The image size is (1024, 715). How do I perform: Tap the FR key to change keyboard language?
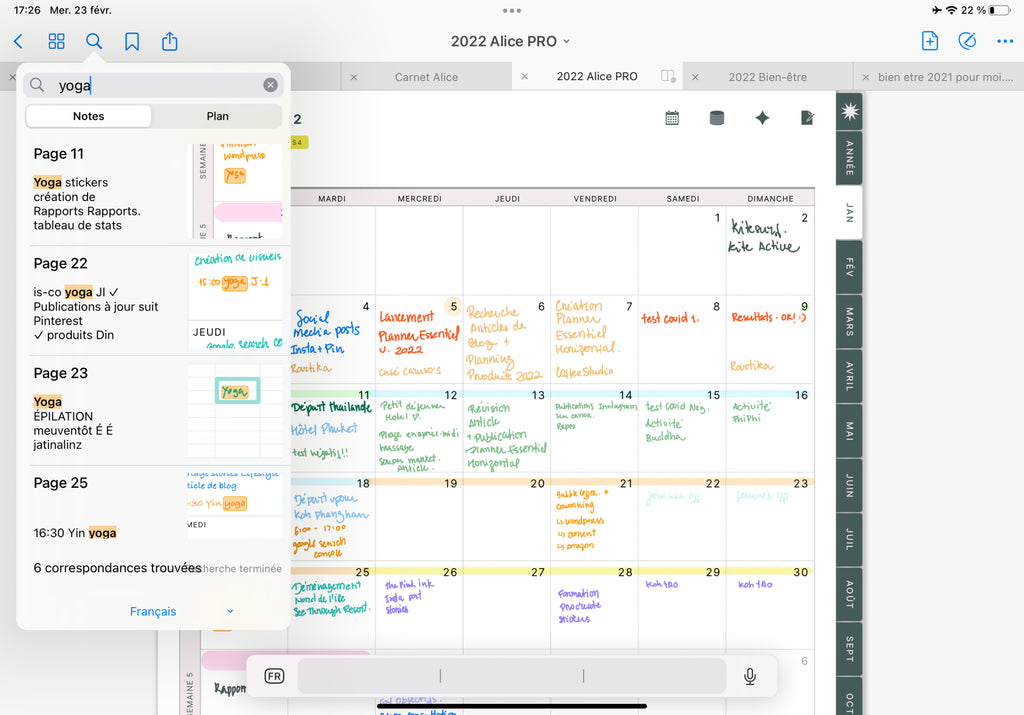coord(272,676)
